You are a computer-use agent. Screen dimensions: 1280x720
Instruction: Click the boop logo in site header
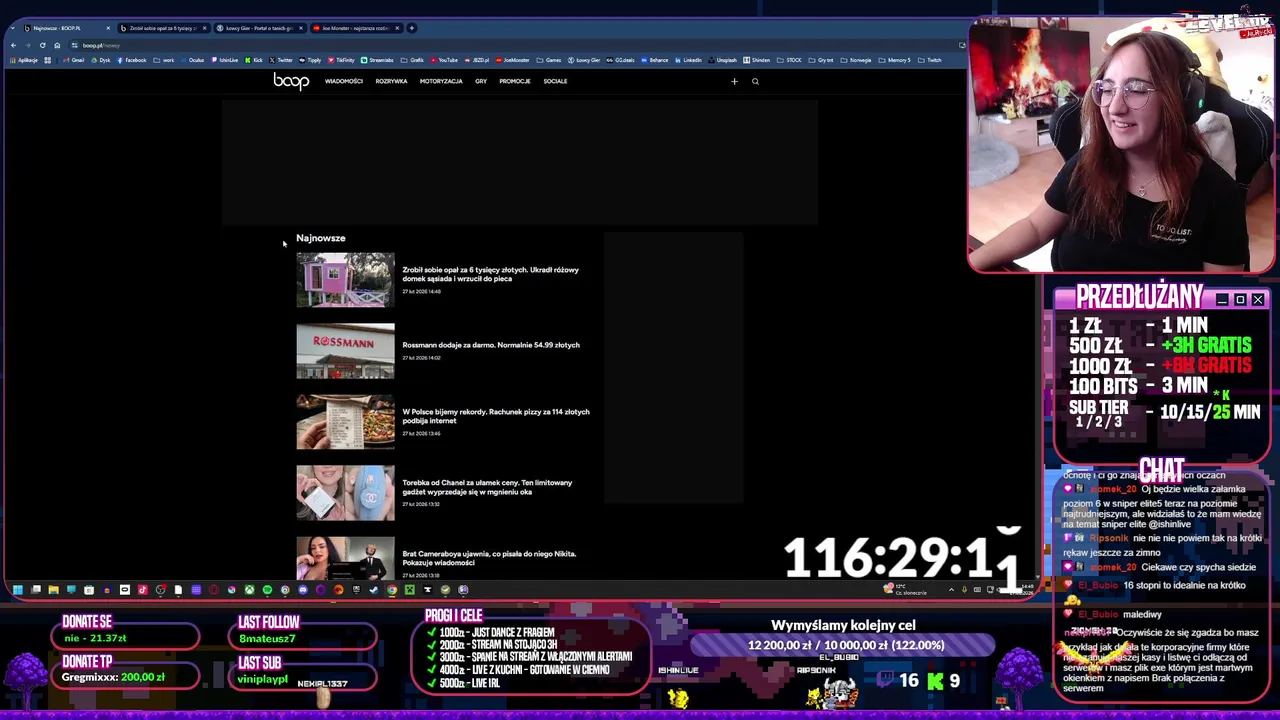[x=291, y=81]
